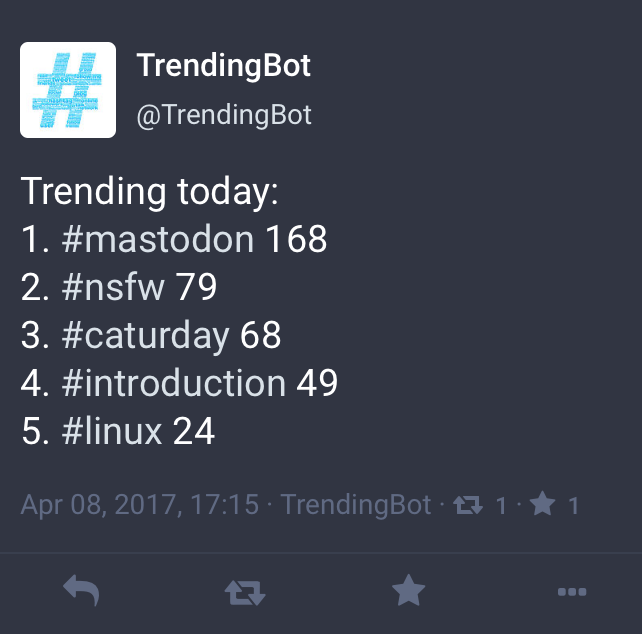Click the small star icon in the post details

[542, 506]
